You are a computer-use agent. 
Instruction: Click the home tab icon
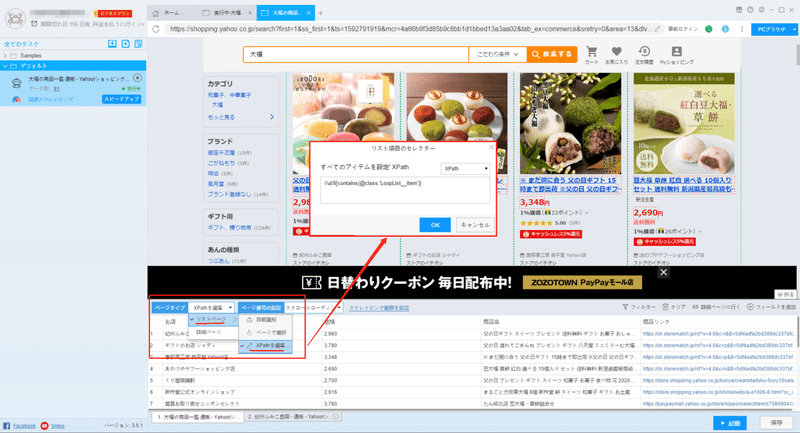(156, 13)
